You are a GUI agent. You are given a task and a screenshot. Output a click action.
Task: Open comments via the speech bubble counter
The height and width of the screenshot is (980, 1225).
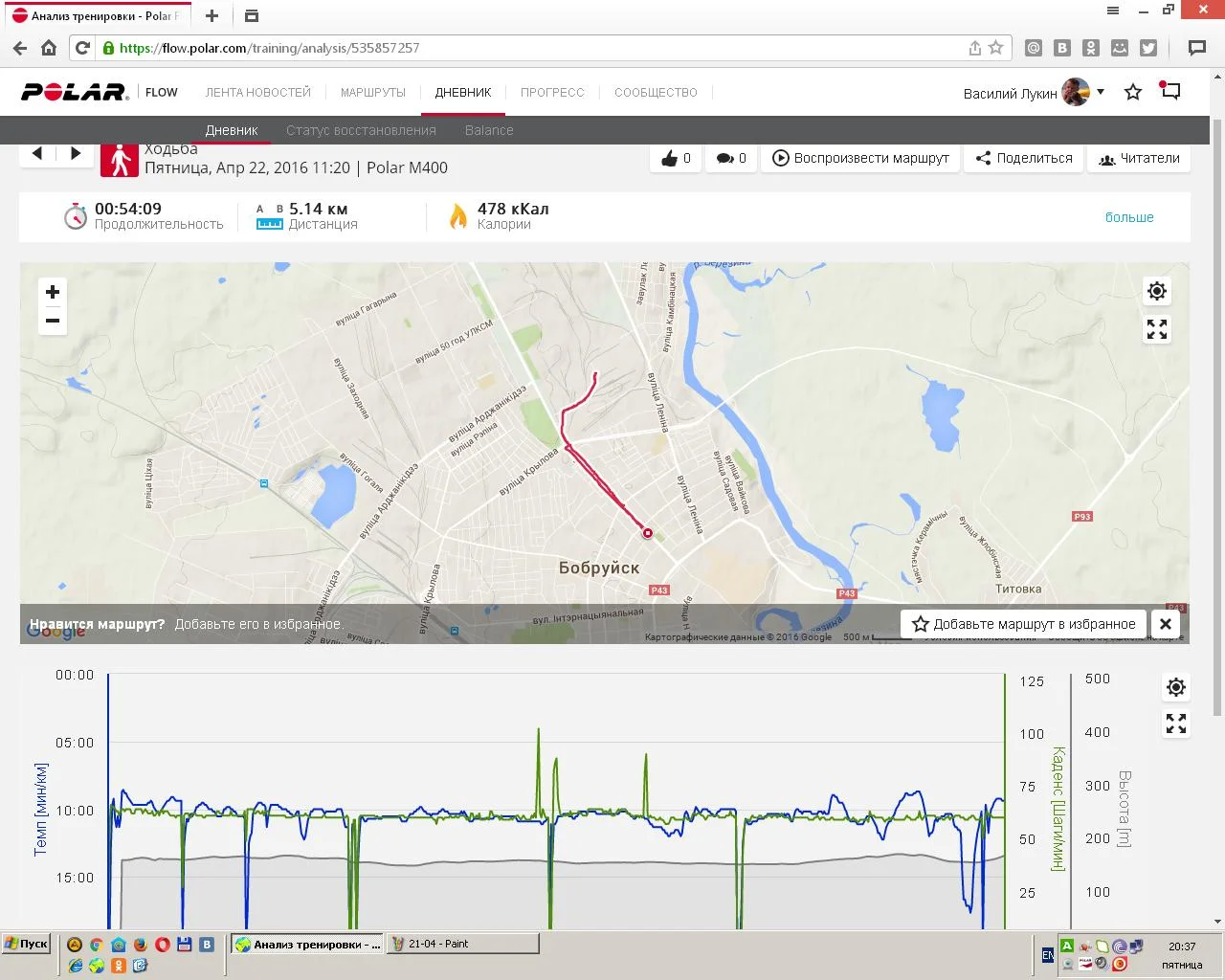click(731, 159)
